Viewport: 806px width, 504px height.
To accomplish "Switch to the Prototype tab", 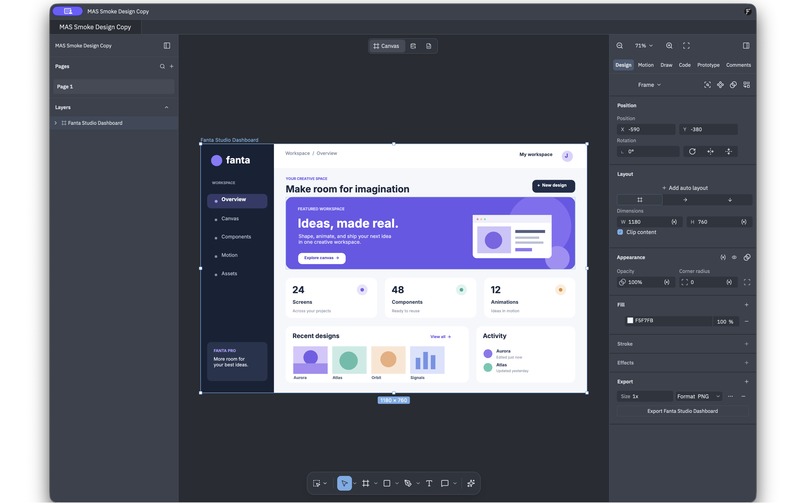I will tap(708, 65).
